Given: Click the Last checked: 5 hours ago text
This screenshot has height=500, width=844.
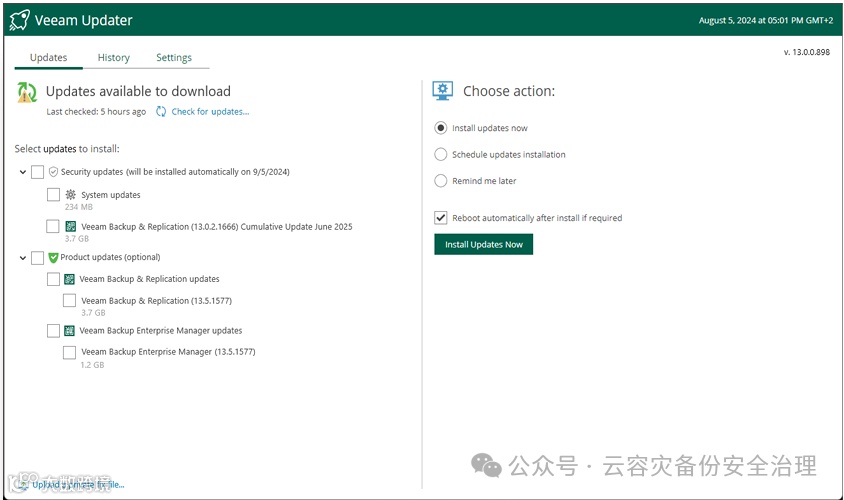Looking at the screenshot, I should coord(96,111).
